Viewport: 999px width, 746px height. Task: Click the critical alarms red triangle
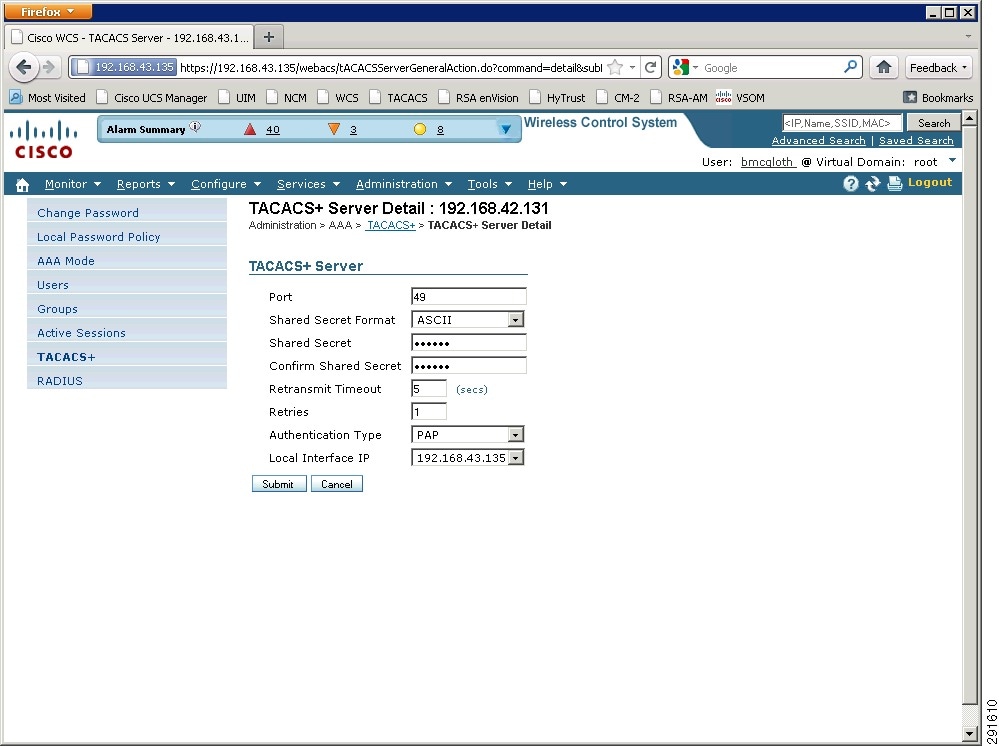click(x=250, y=129)
